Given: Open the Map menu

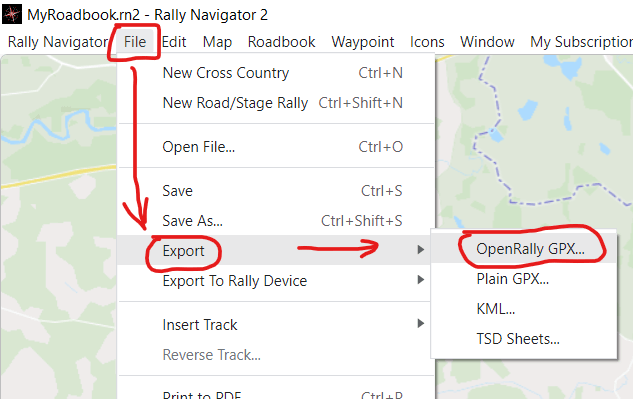Looking at the screenshot, I should coord(217,42).
